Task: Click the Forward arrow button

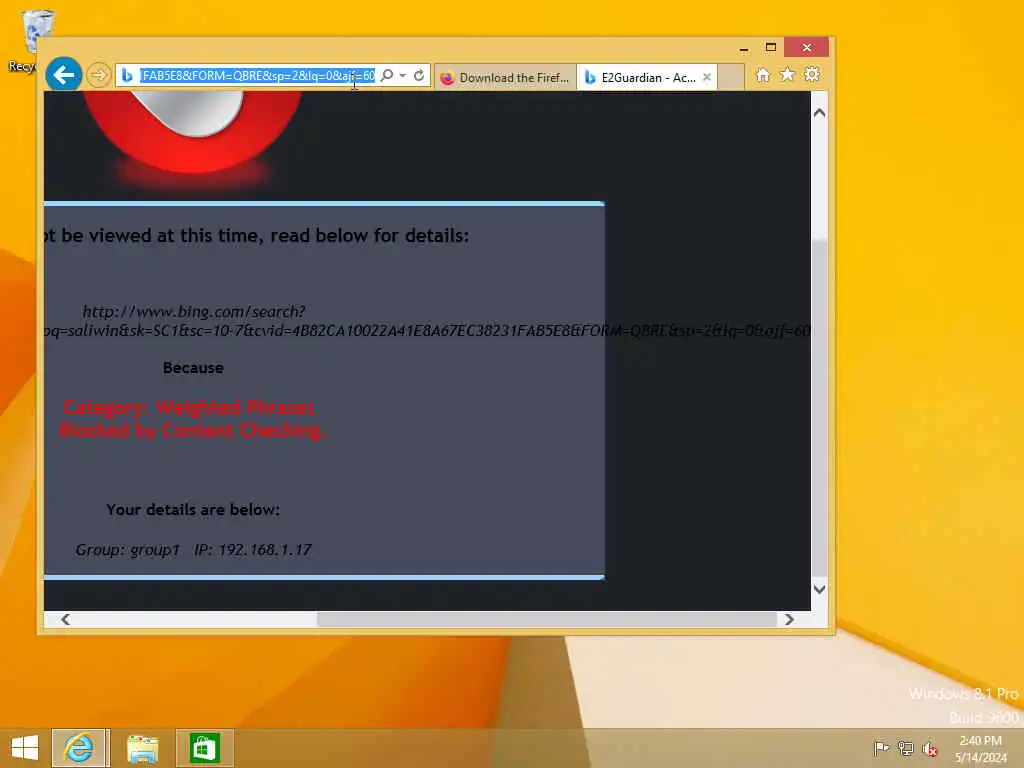Action: coord(99,75)
